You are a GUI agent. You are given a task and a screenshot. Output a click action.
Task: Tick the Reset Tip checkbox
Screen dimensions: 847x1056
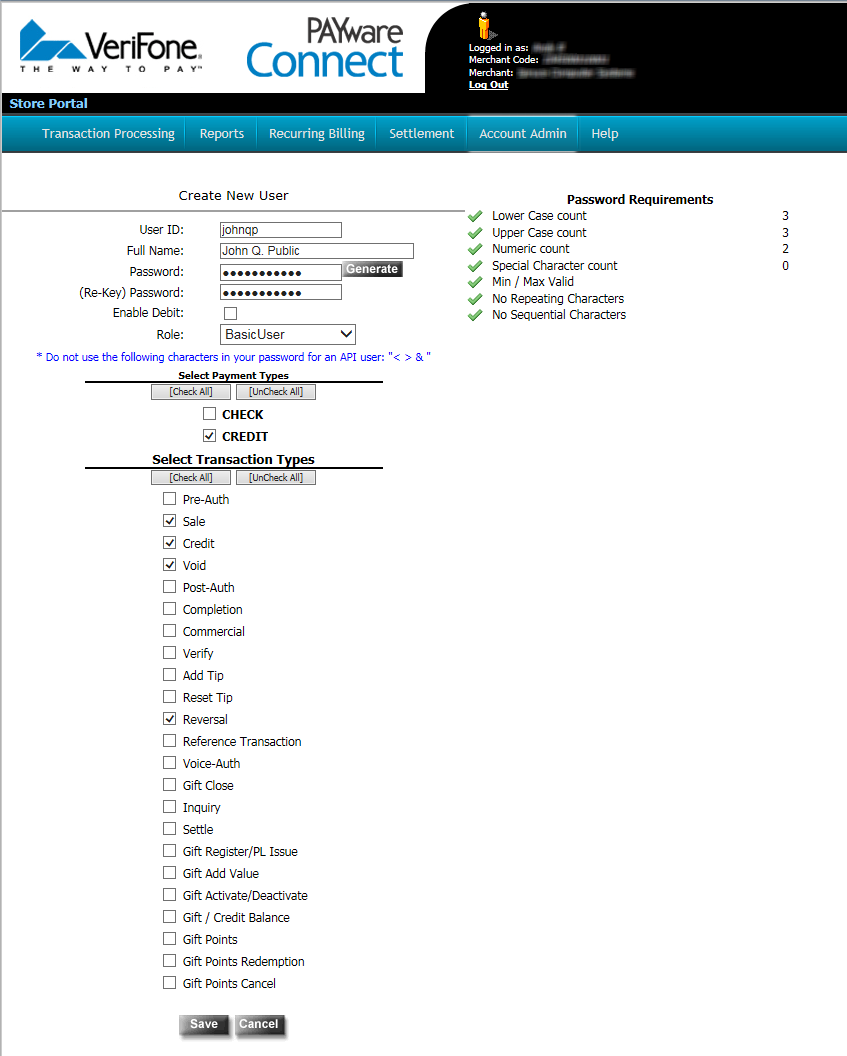pyautogui.click(x=170, y=697)
